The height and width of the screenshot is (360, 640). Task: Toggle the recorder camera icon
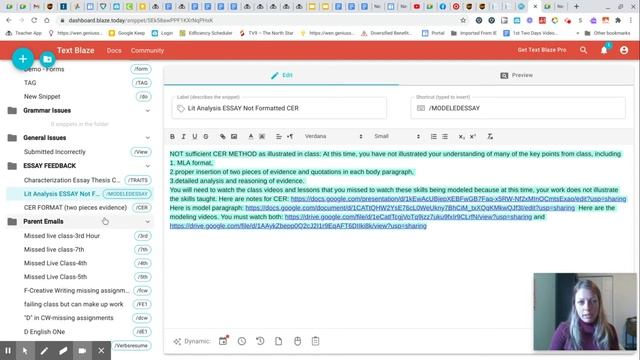82,351
